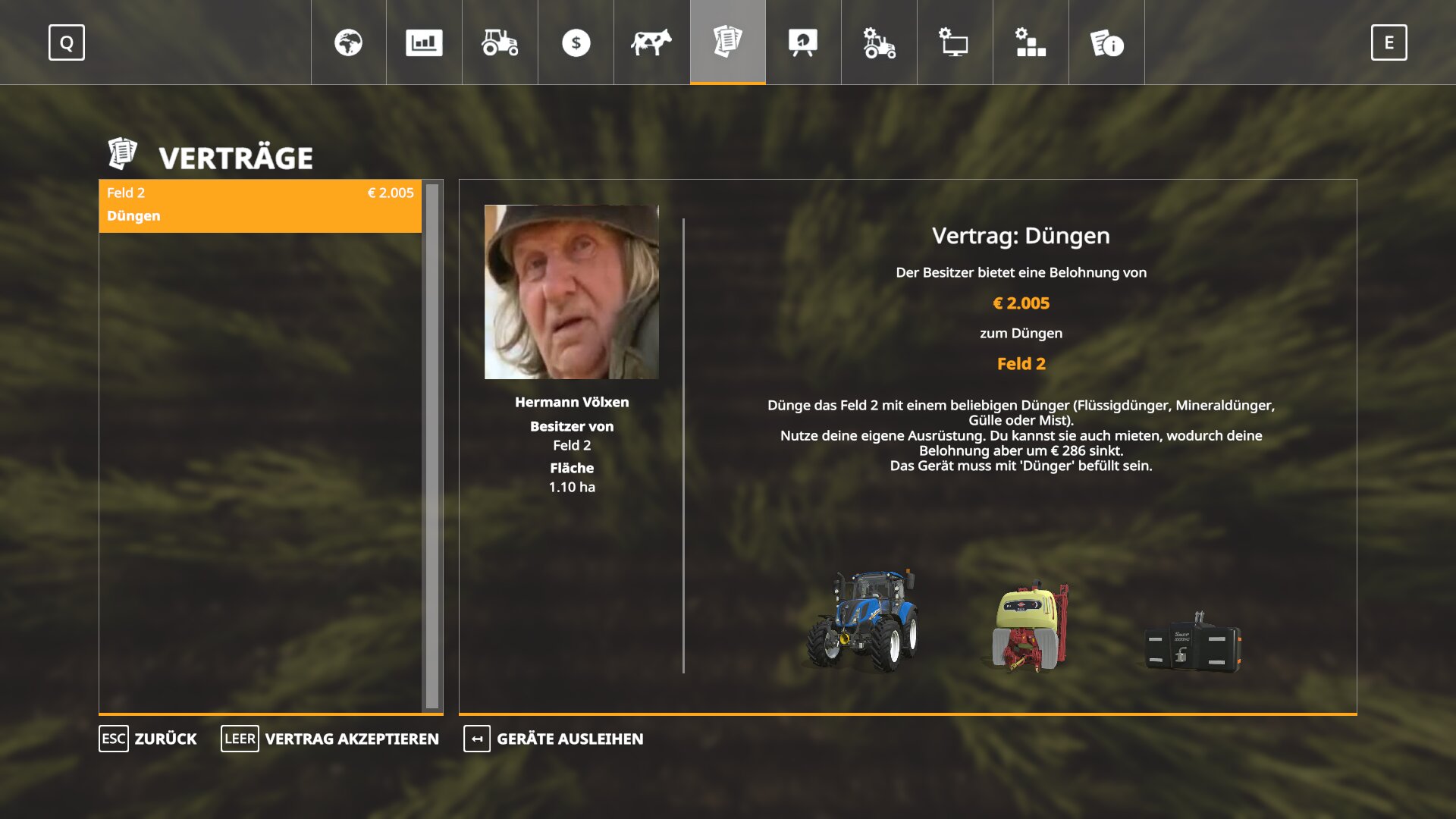Click Hermann Völxen portrait image
Viewport: 1456px width, 819px height.
572,292
